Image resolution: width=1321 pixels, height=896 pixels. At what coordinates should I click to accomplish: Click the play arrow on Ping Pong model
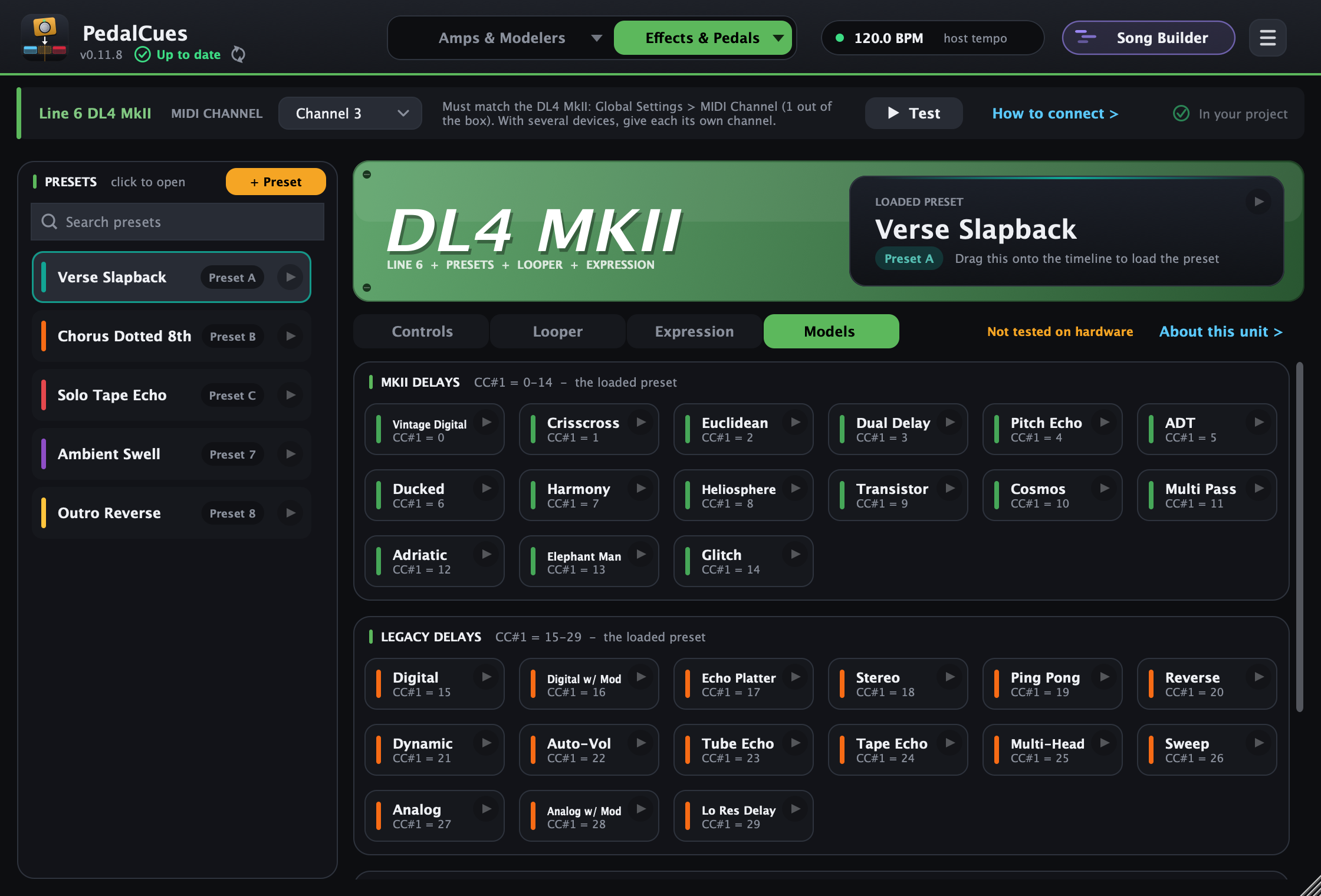point(1105,677)
